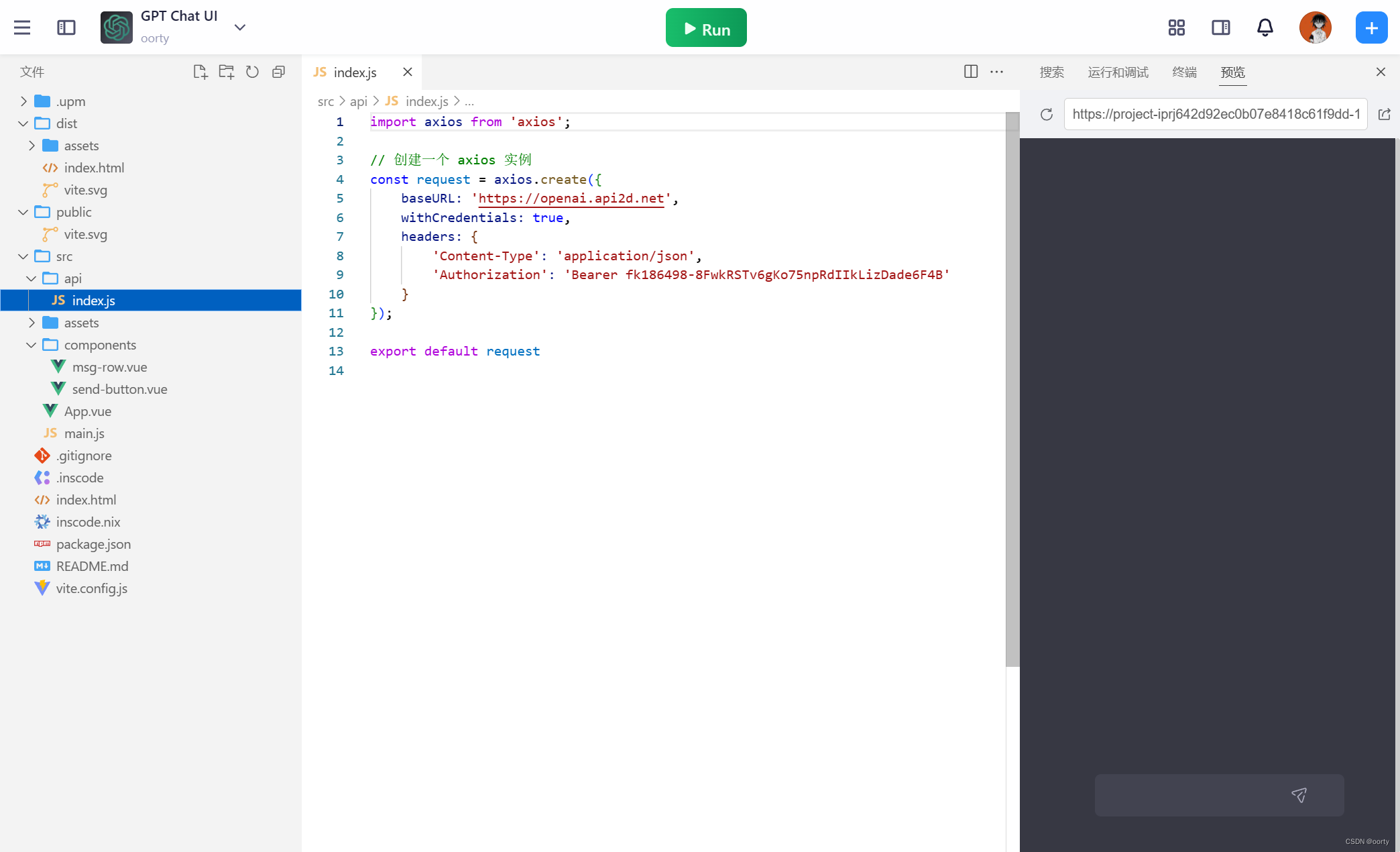This screenshot has width=1400, height=852.
Task: Click the preview URL address field
Action: point(1216,115)
